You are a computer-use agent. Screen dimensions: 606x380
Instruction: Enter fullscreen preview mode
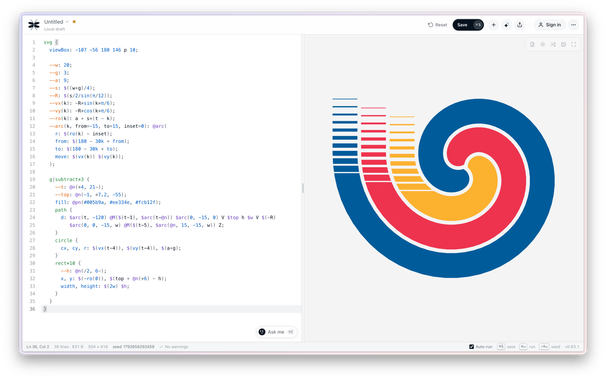[574, 44]
